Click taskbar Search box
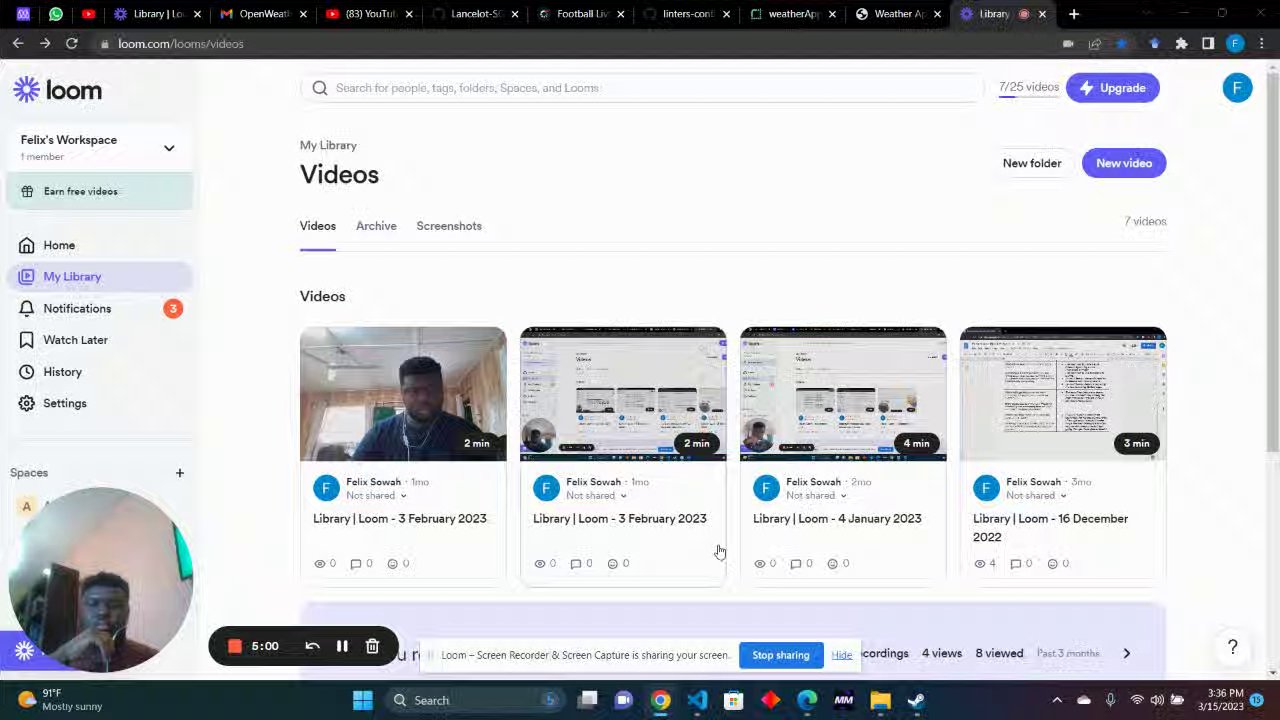1280x720 pixels. point(475,700)
